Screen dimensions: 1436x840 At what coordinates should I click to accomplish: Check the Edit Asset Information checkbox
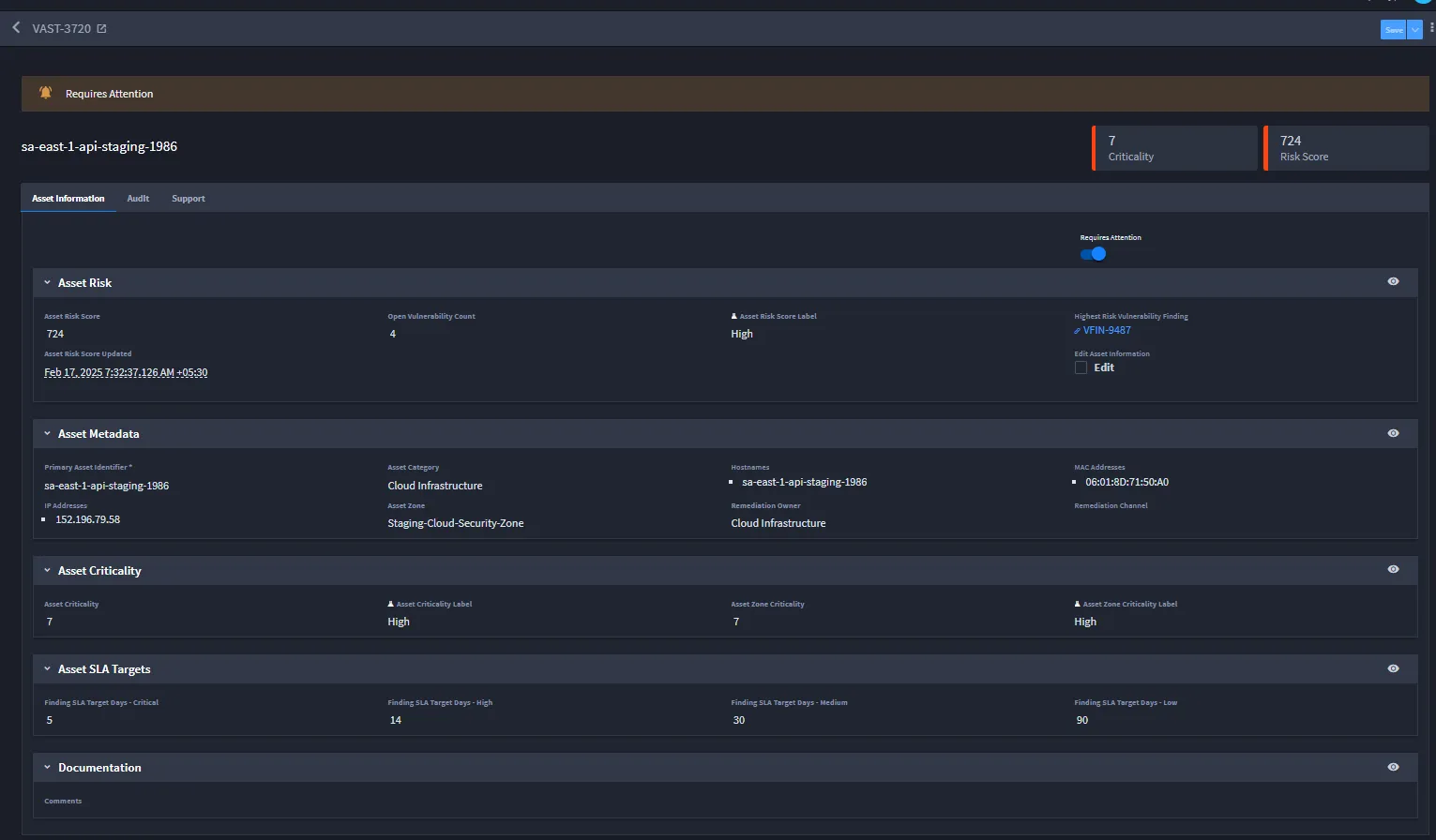pyautogui.click(x=1081, y=367)
